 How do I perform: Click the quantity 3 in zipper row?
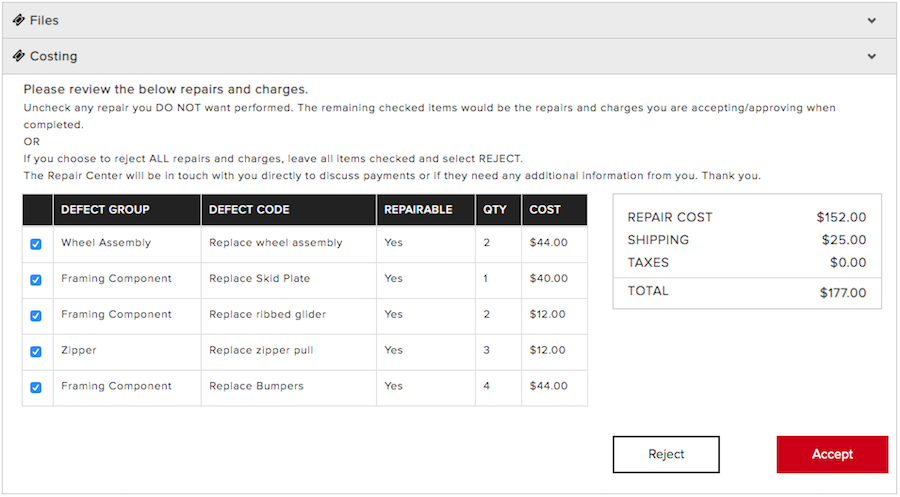pos(486,350)
